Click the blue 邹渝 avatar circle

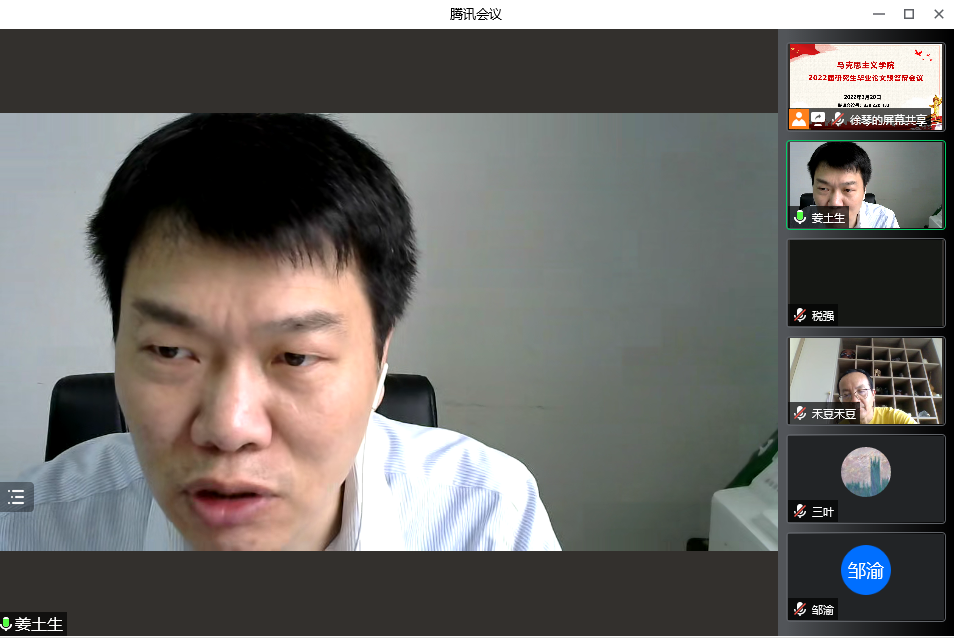[x=865, y=570]
